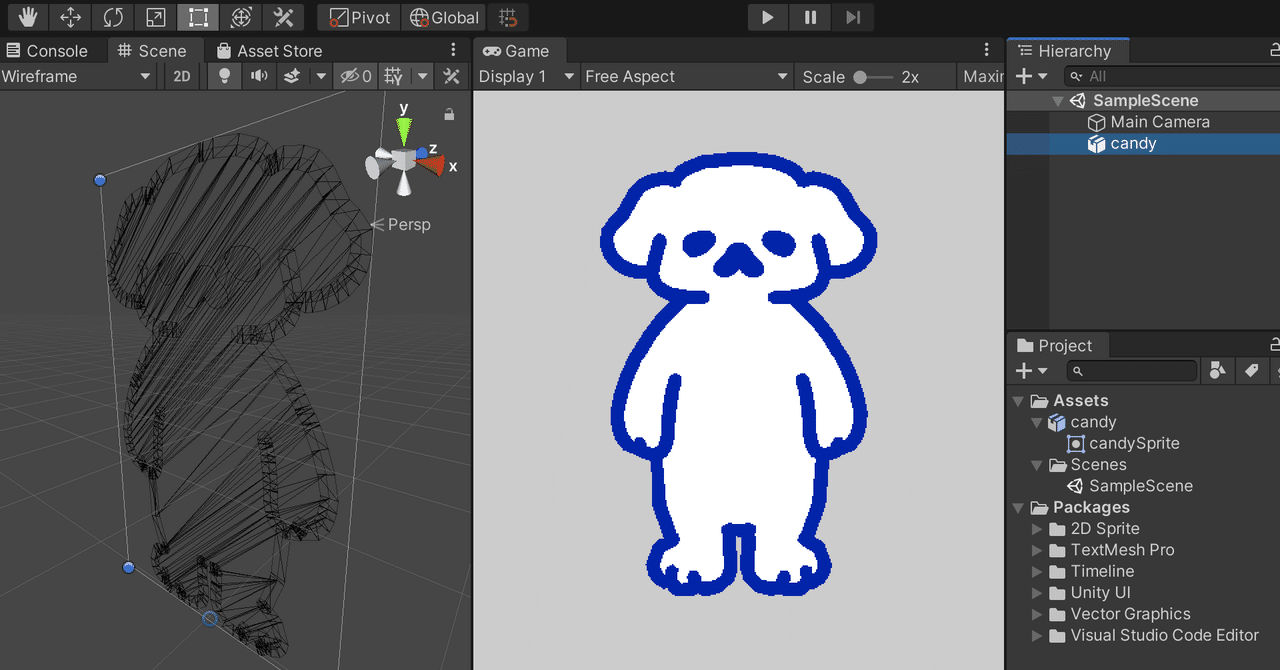The image size is (1280, 670).
Task: Click the Step frame button
Action: [853, 17]
